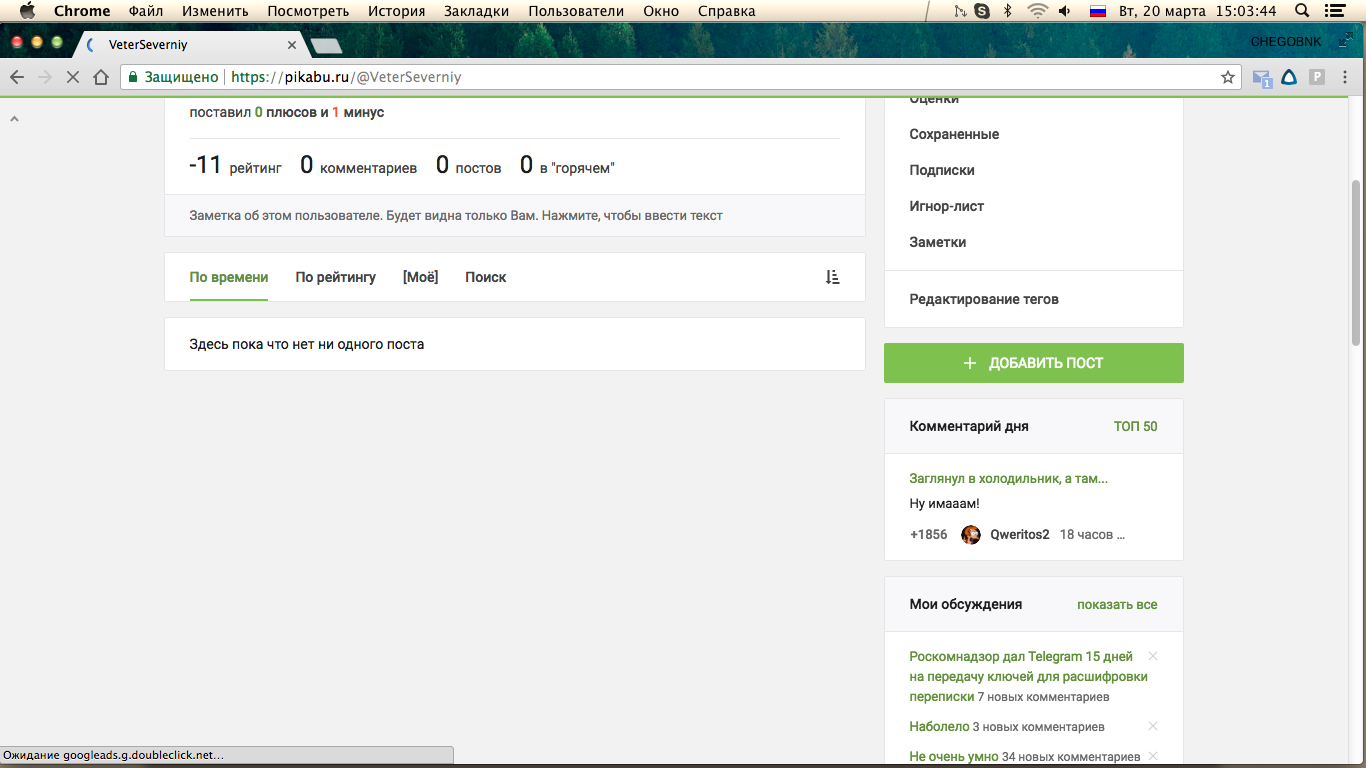Click the user note text field
The height and width of the screenshot is (768, 1366).
(x=515, y=215)
